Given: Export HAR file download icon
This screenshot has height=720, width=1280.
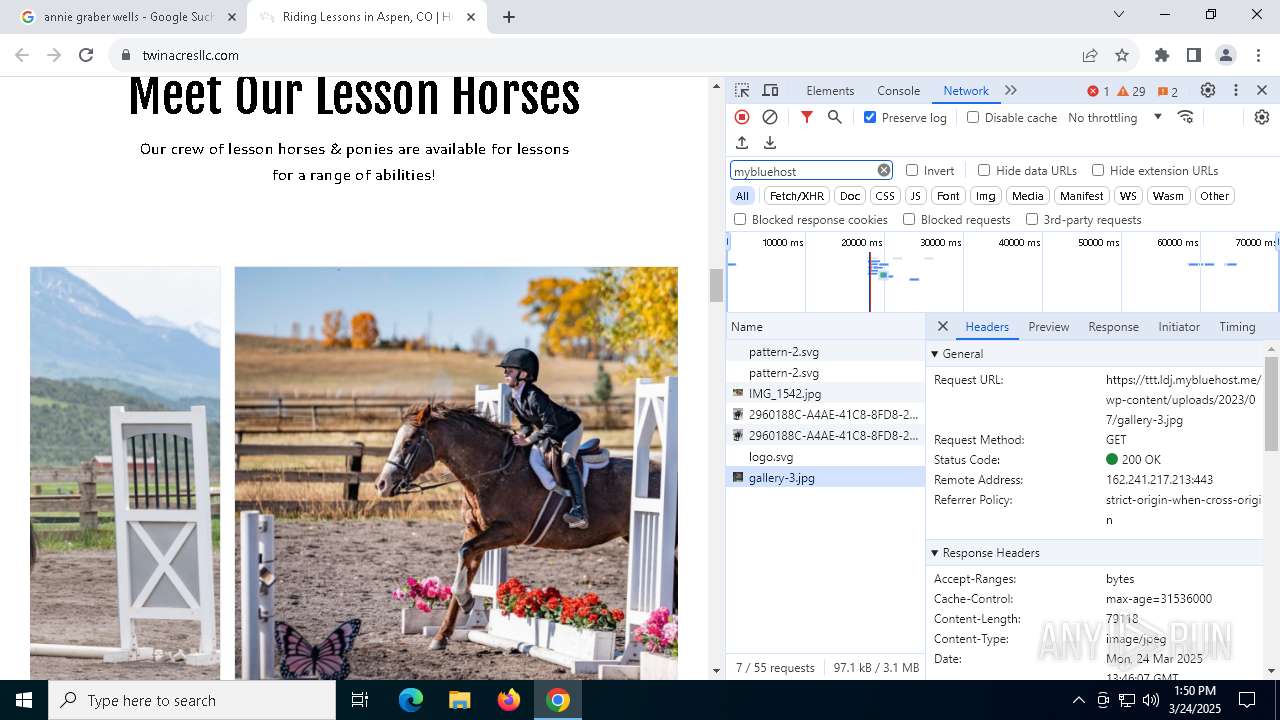Looking at the screenshot, I should tap(770, 143).
